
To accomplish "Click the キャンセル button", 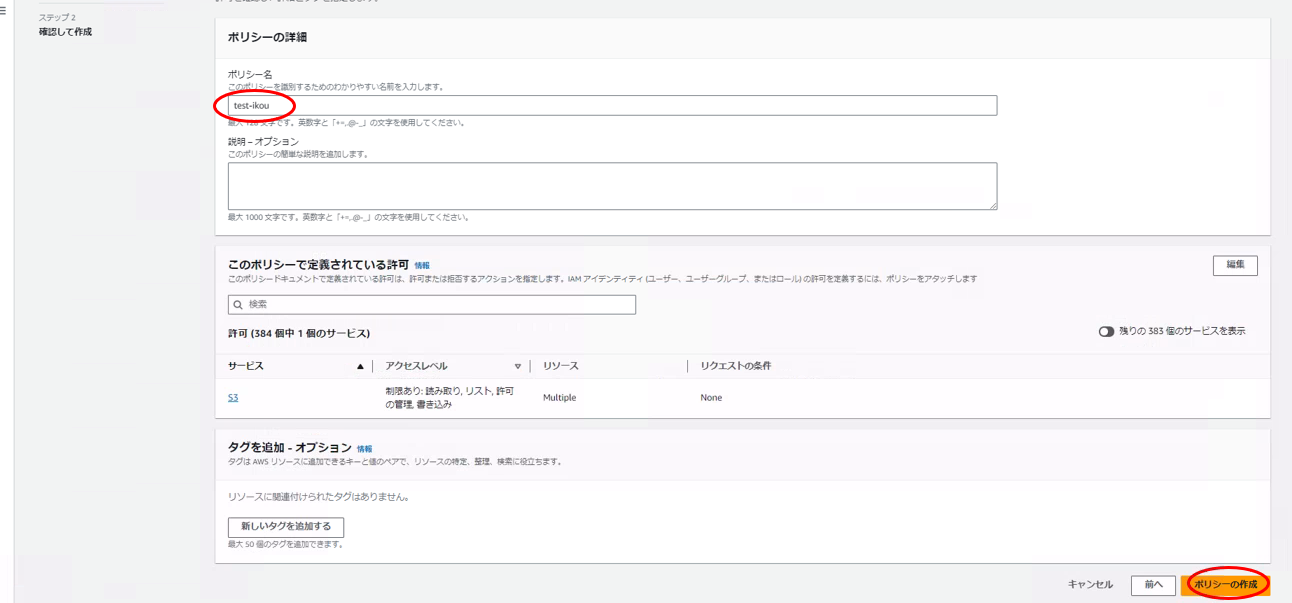I will [x=1090, y=585].
